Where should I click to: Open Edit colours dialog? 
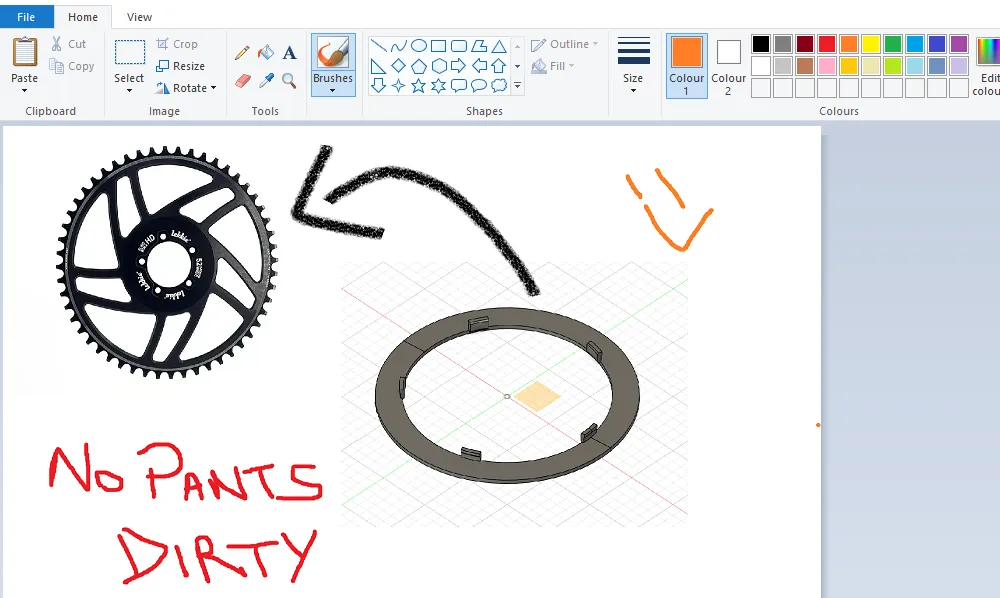(987, 66)
